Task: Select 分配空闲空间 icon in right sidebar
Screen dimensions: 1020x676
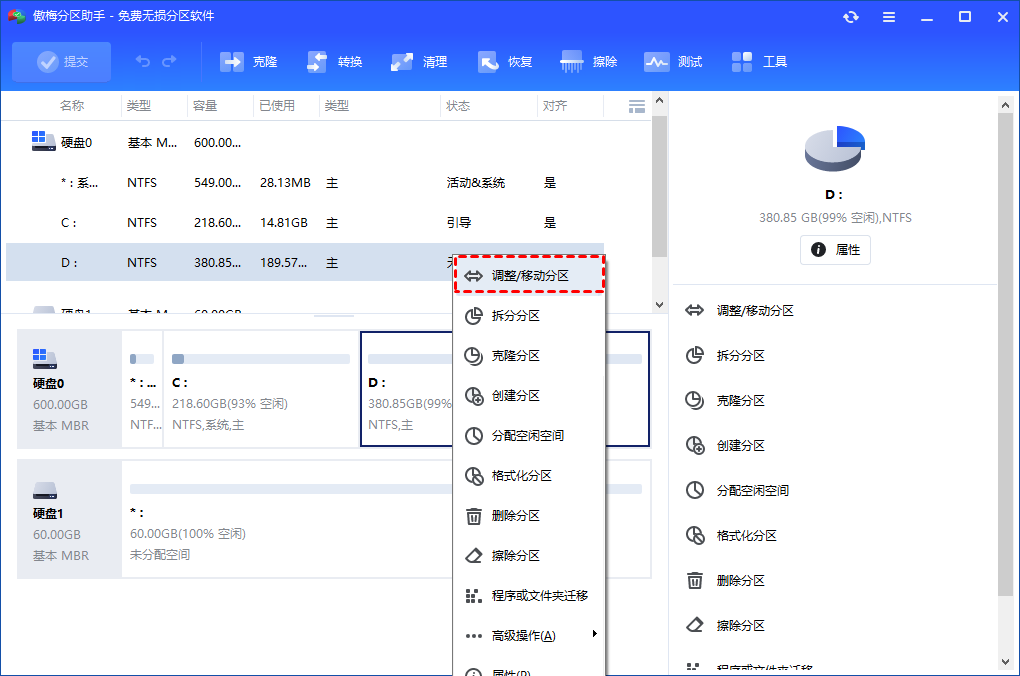Action: point(695,490)
